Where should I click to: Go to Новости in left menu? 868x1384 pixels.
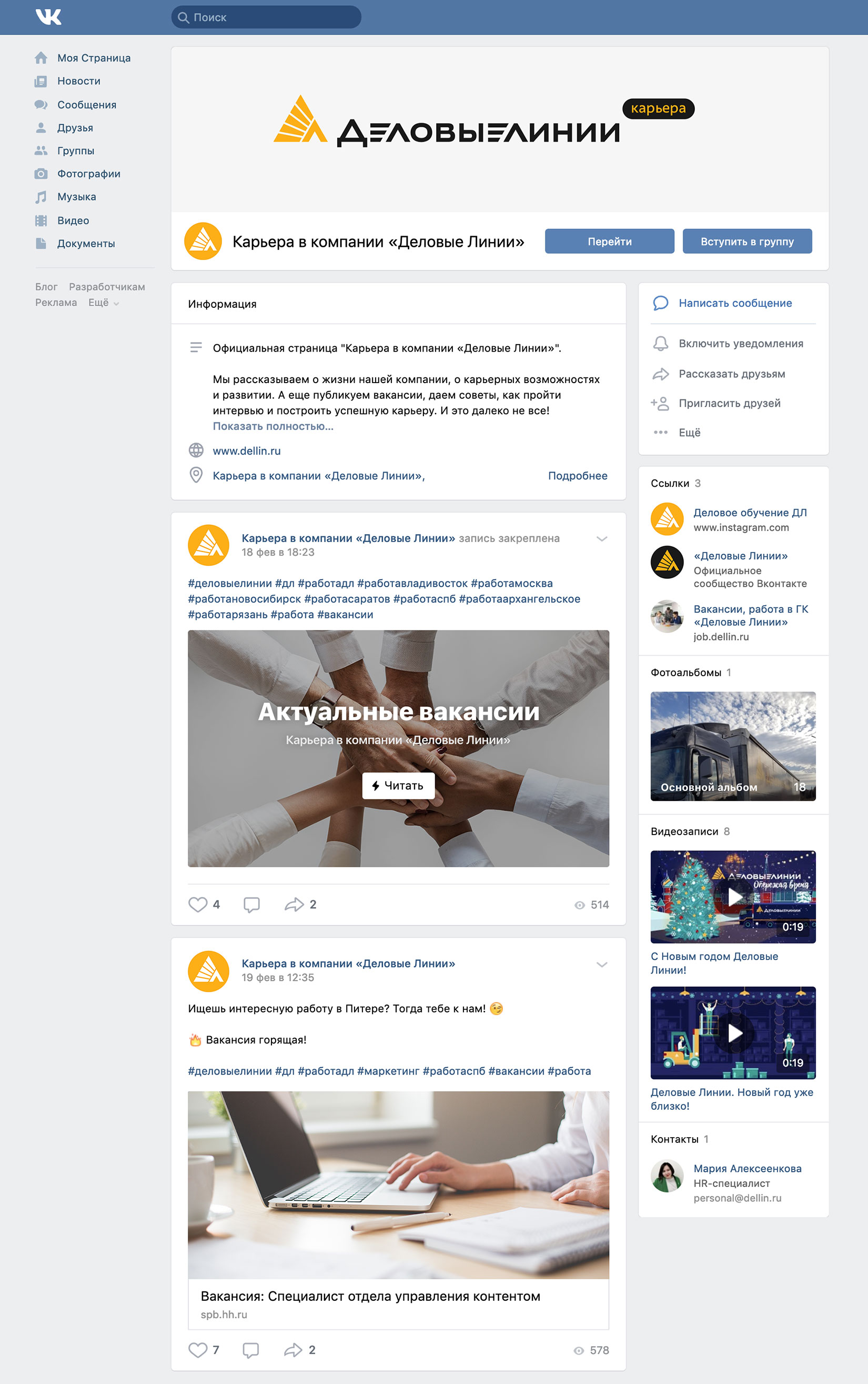79,81
